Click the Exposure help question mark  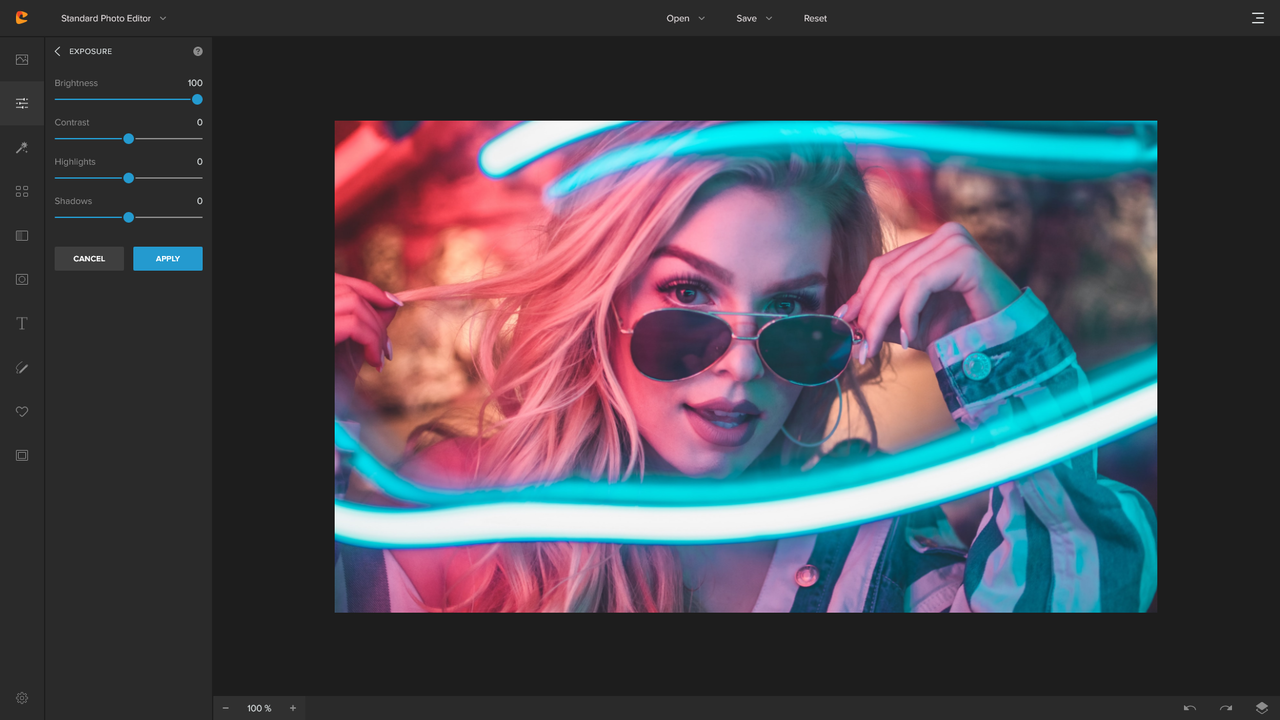(197, 51)
